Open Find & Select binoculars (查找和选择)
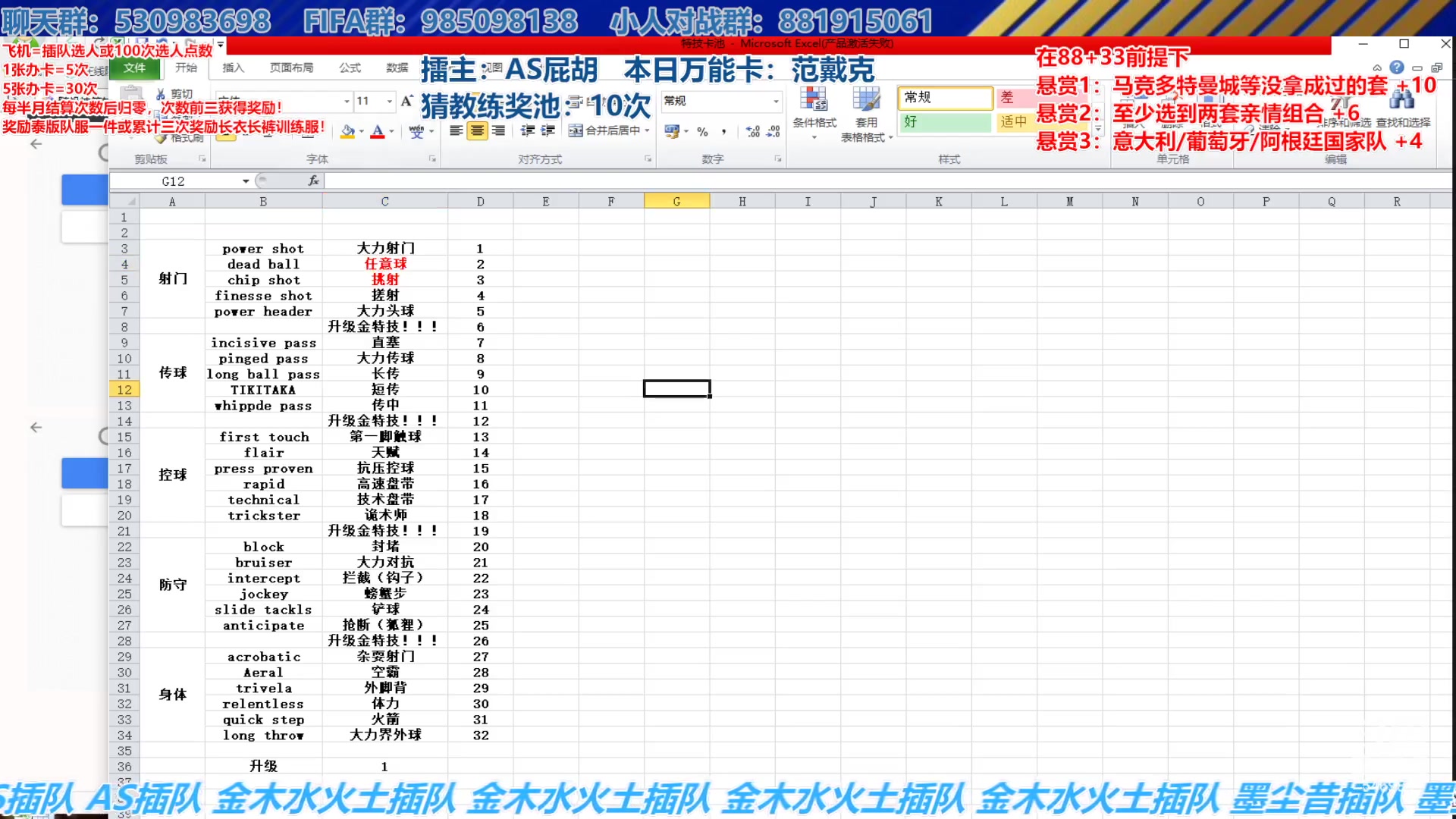The height and width of the screenshot is (819, 1456). tap(1403, 110)
